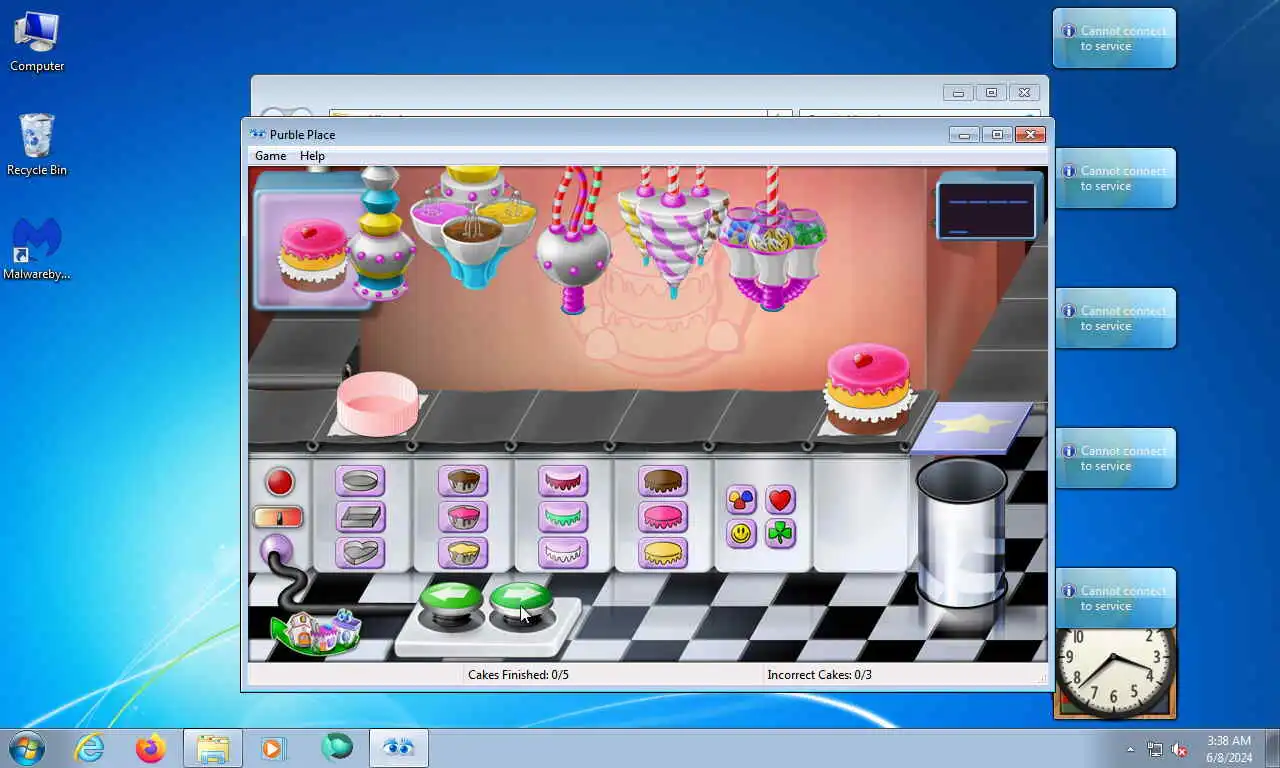Open the Computer desktop icon
1280x768 pixels.
pos(37,43)
